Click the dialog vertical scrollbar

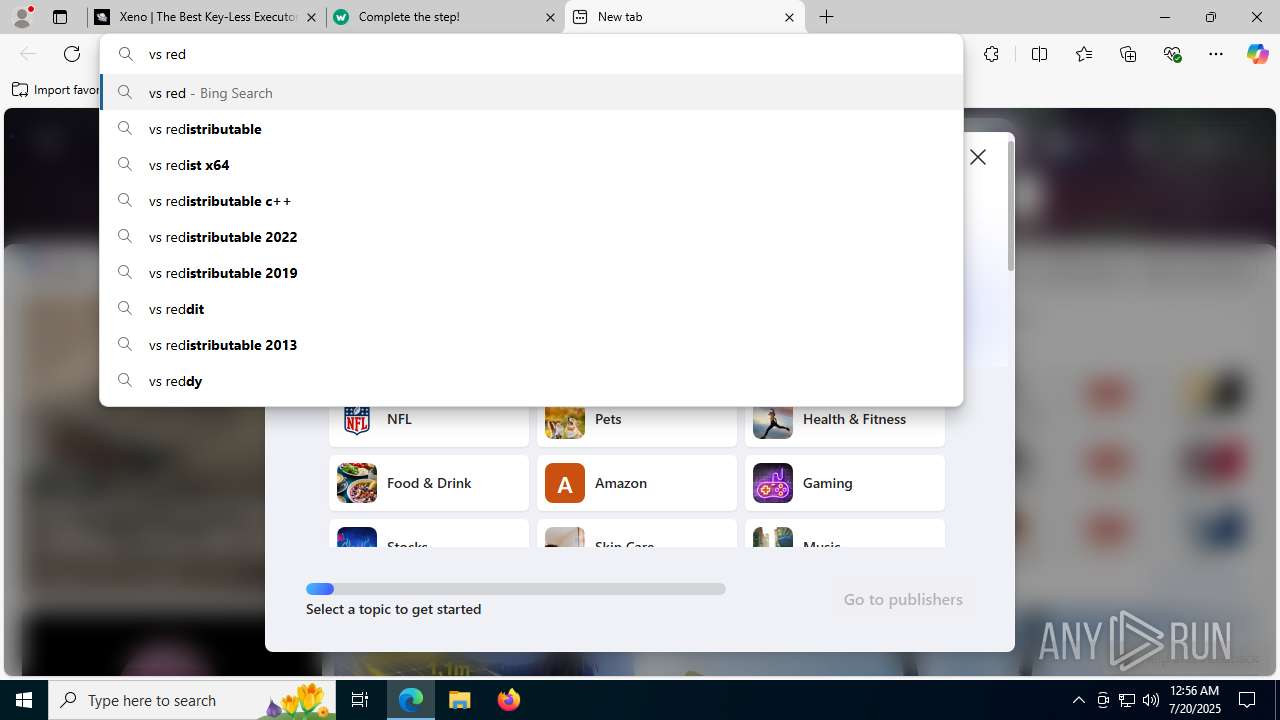pyautogui.click(x=1011, y=206)
